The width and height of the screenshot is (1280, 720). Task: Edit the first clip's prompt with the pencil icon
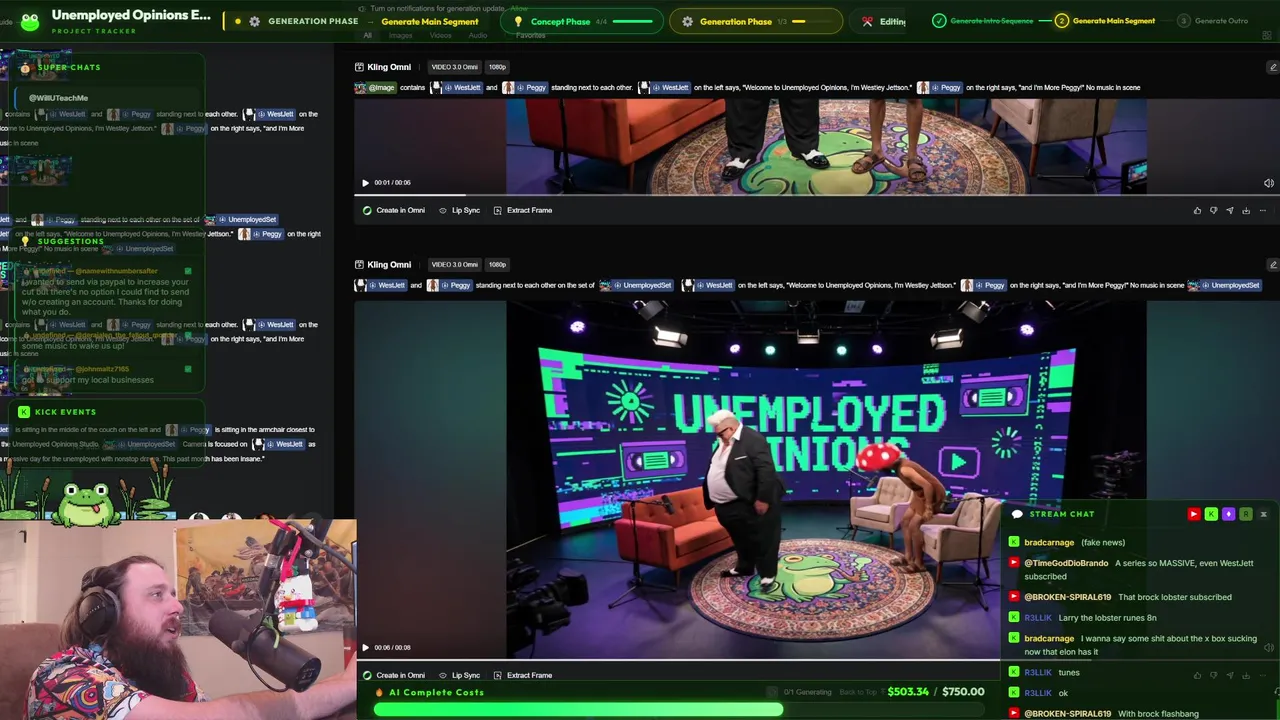point(1272,67)
